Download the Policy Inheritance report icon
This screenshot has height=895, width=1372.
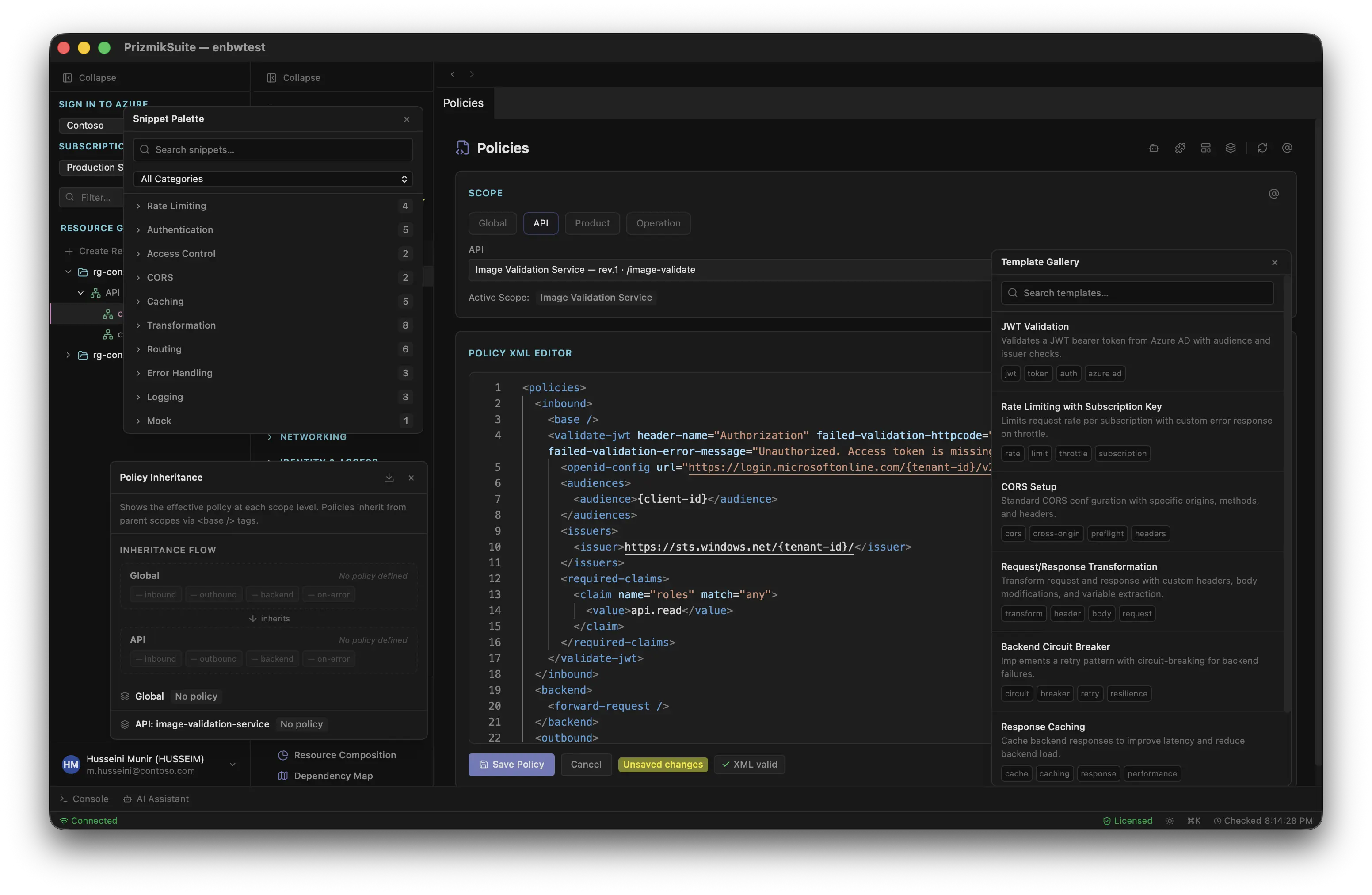(389, 478)
